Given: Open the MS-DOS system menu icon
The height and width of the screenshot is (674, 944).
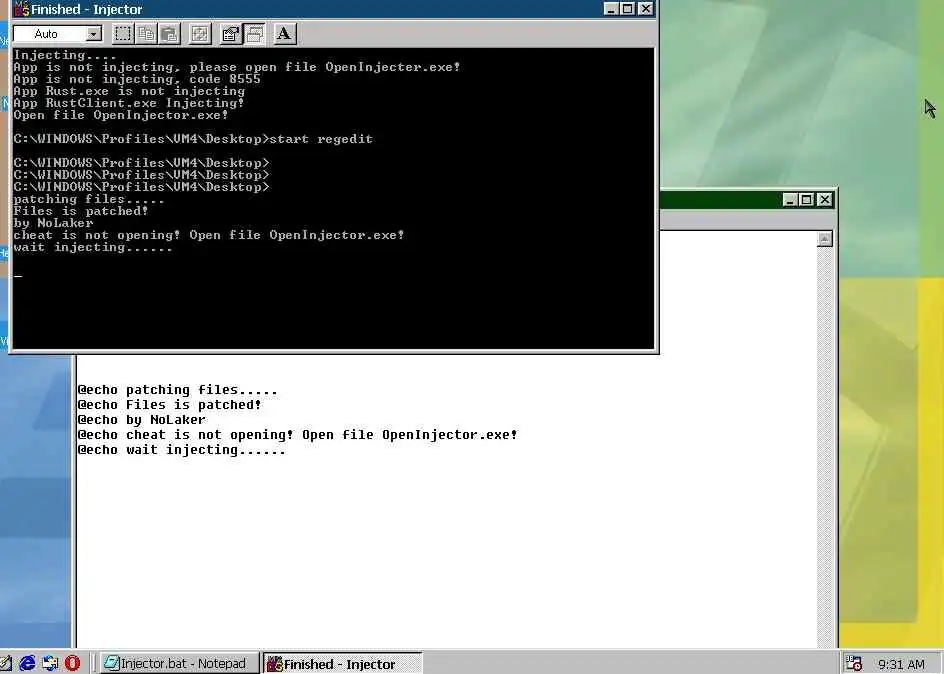Looking at the screenshot, I should coord(21,9).
